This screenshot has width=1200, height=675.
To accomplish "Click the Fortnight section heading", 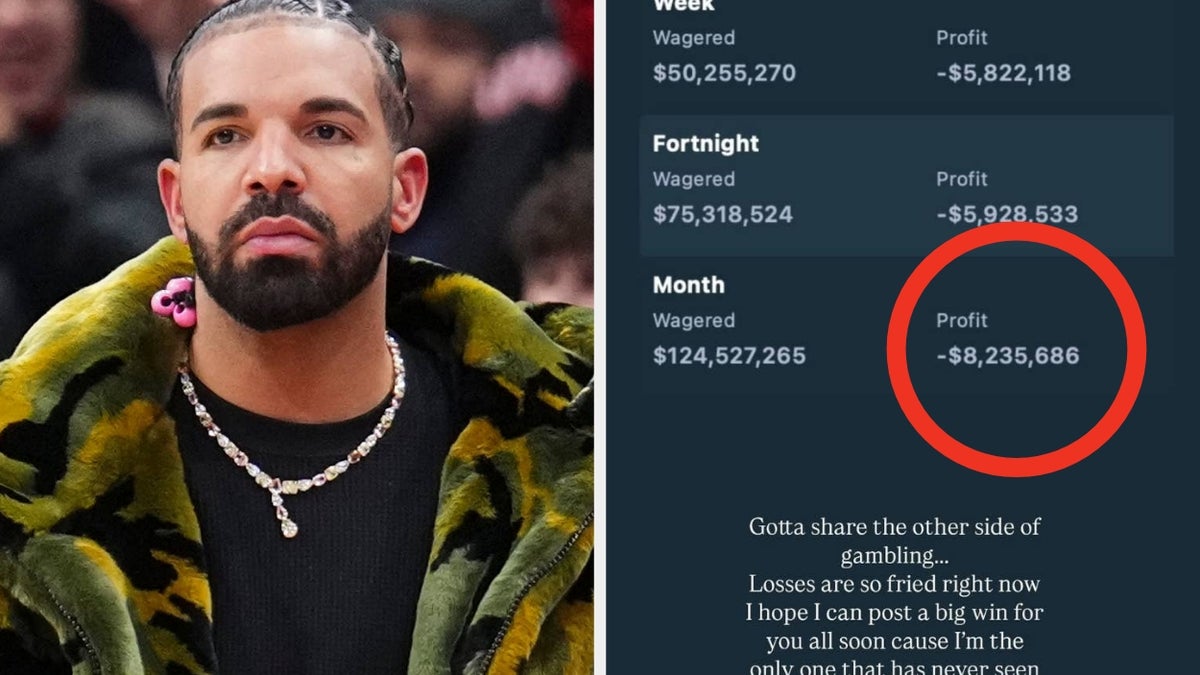I will pos(705,144).
